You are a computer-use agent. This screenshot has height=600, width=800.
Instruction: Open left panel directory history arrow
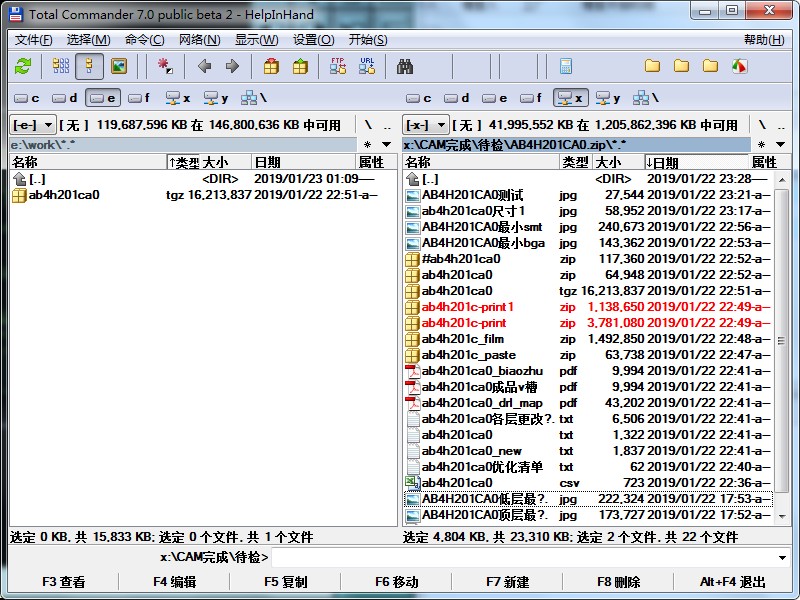point(387,145)
